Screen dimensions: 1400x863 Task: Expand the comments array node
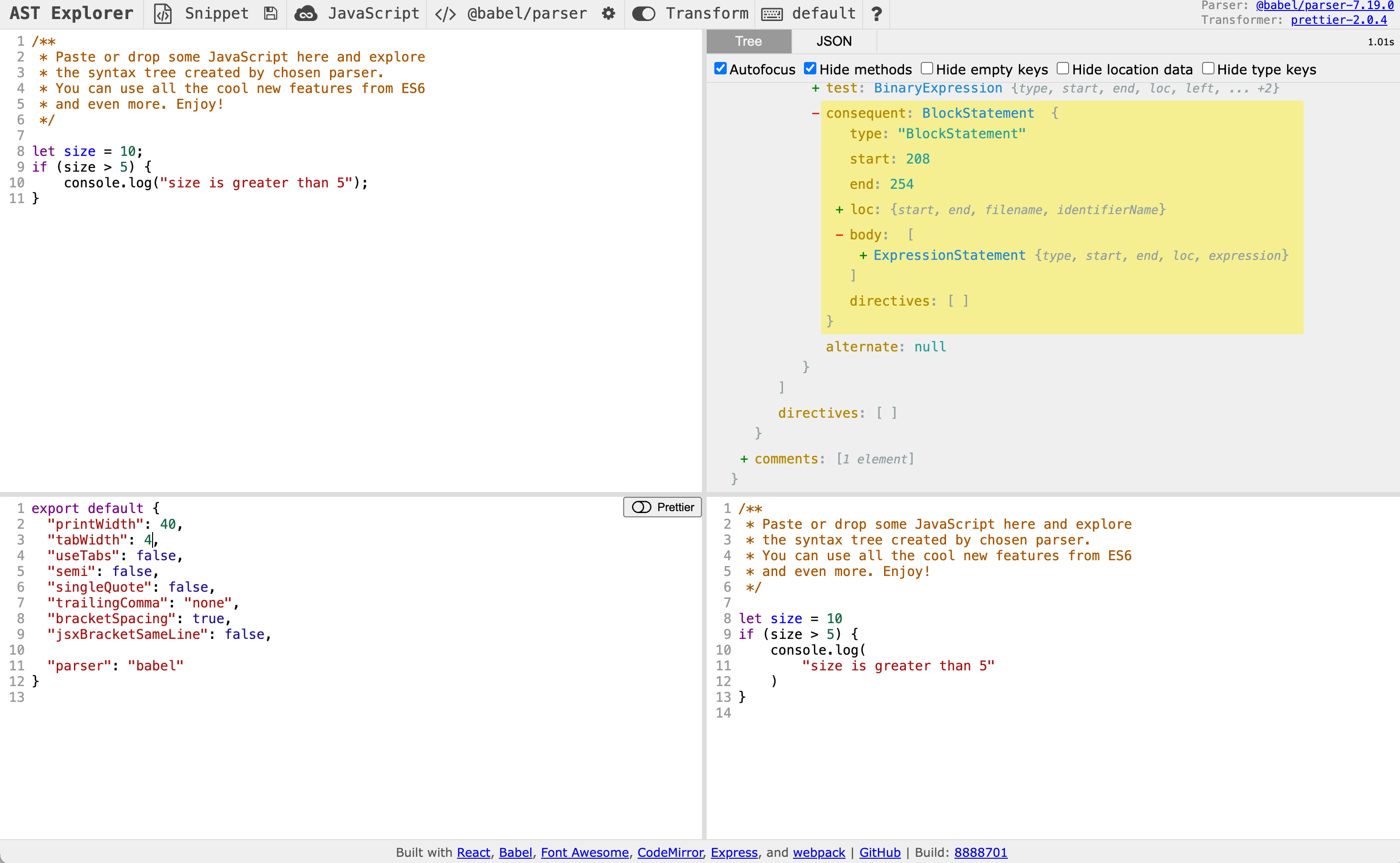[744, 459]
